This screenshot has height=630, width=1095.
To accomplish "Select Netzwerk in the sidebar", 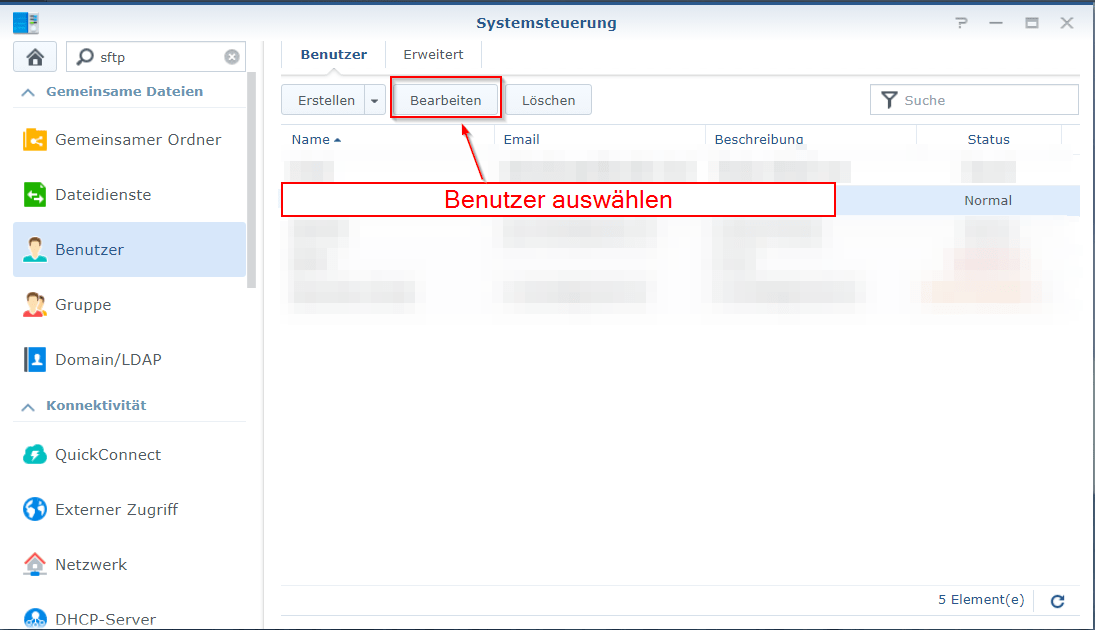I will click(x=88, y=564).
